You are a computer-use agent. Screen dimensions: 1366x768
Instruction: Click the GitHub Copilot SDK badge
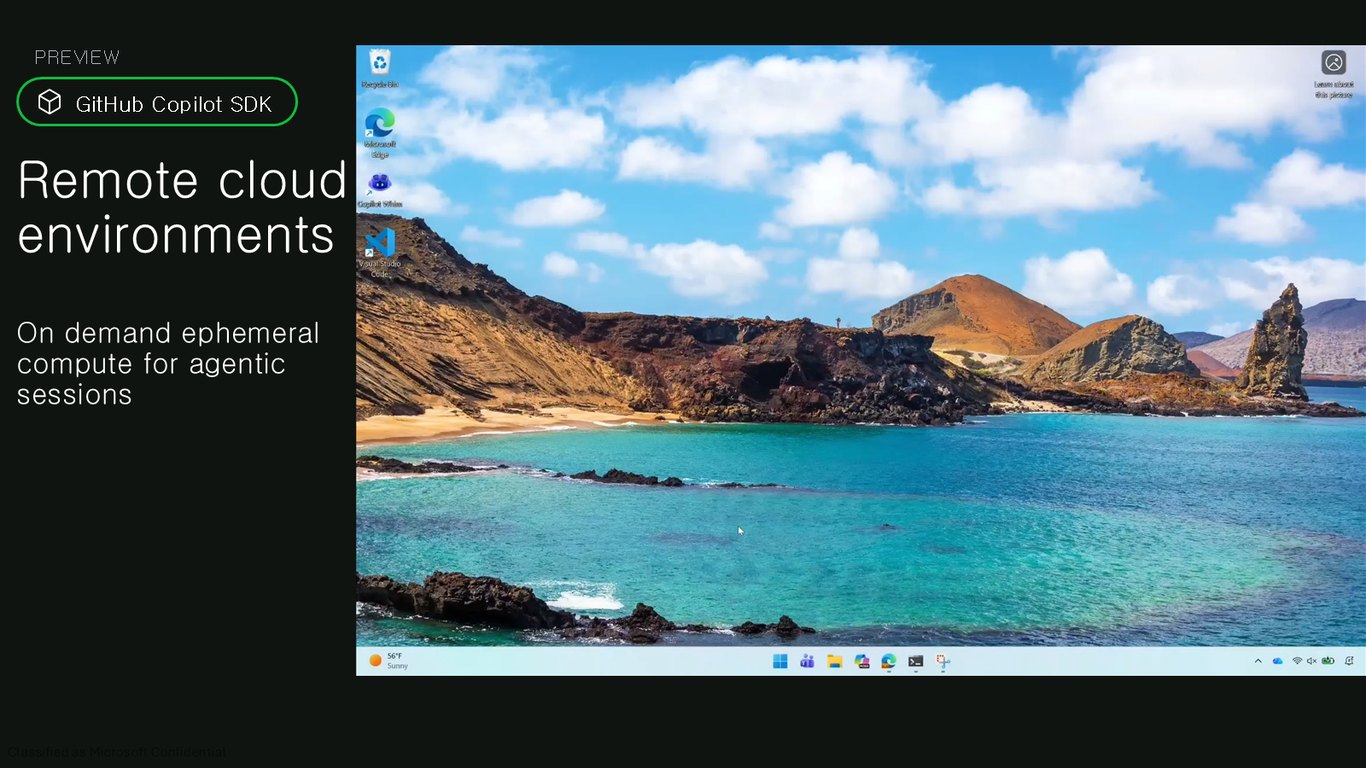click(x=157, y=102)
